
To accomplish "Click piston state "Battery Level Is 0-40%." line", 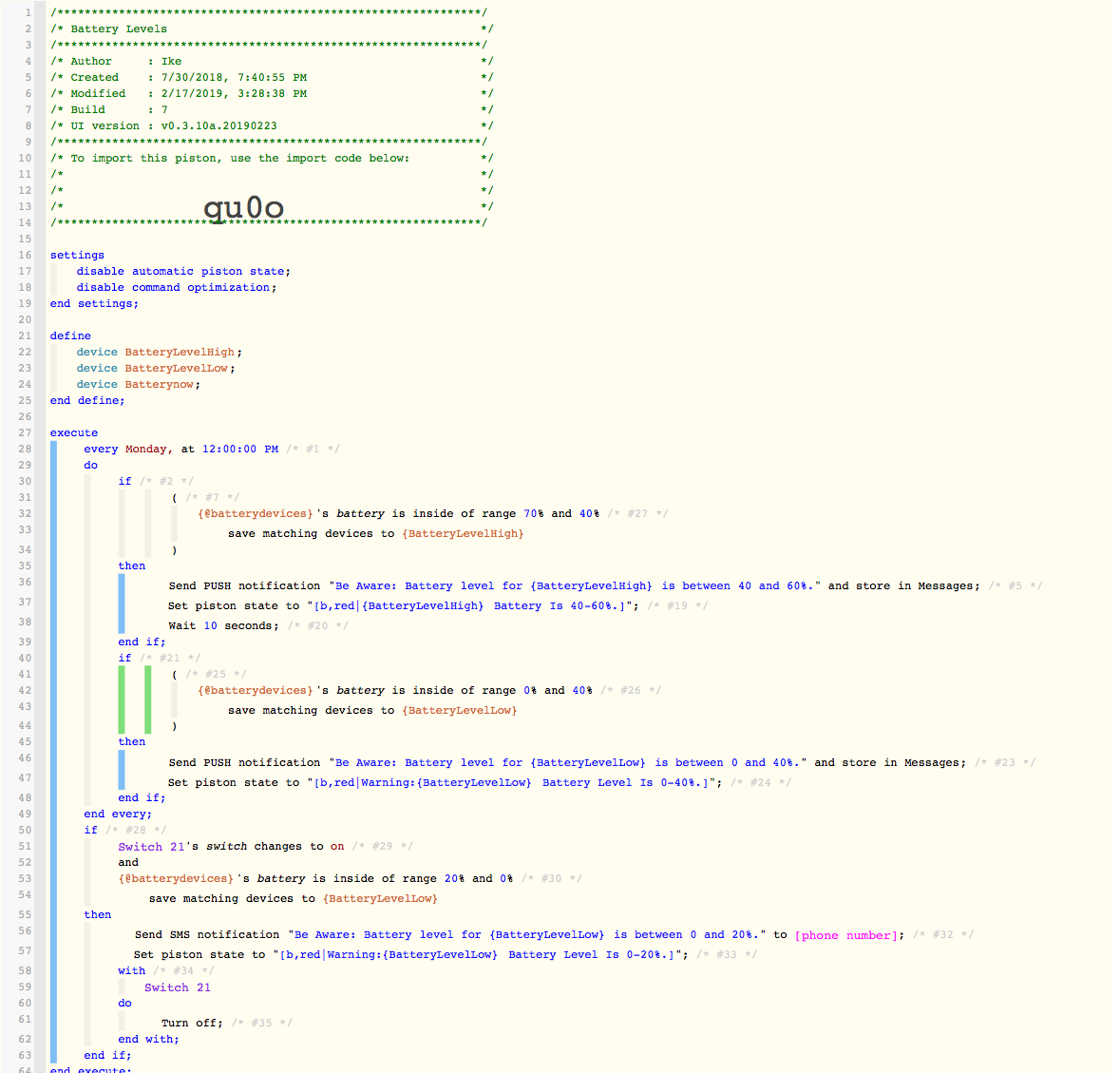I will click(445, 783).
